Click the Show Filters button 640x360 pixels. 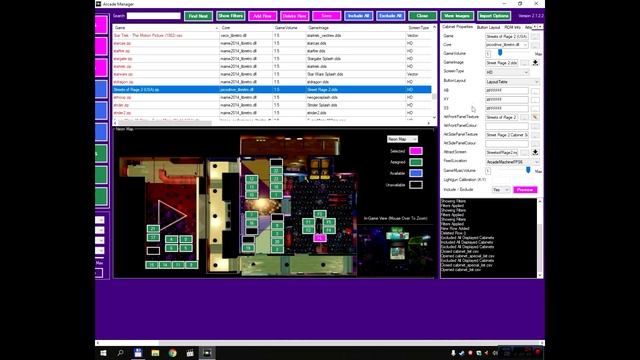231,16
